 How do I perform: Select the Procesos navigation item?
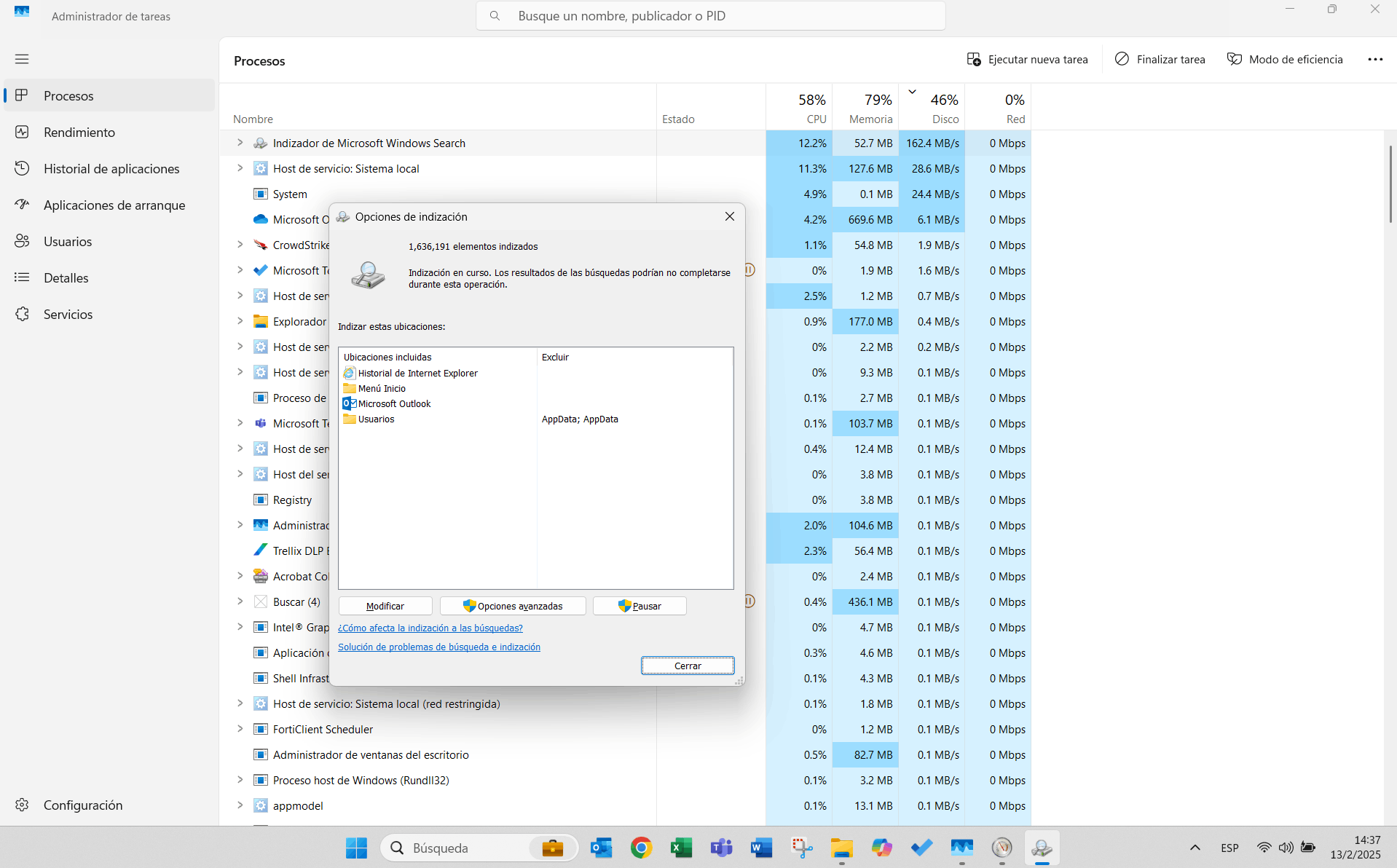coord(69,95)
